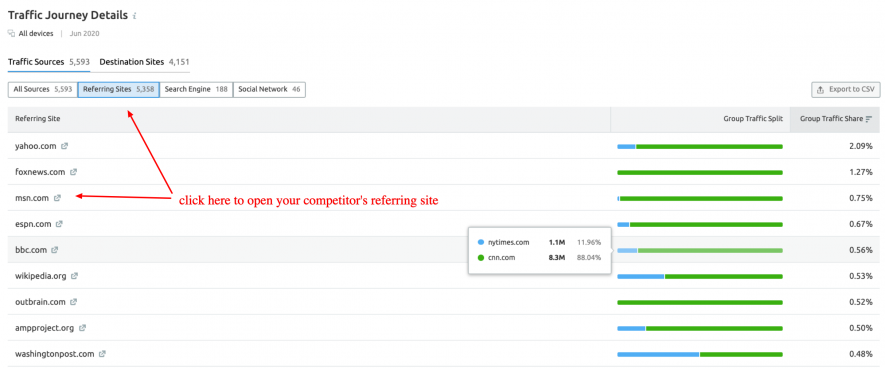Viewport: 885px width, 368px height.
Task: Switch to Traffic Sources tab
Action: point(49,62)
